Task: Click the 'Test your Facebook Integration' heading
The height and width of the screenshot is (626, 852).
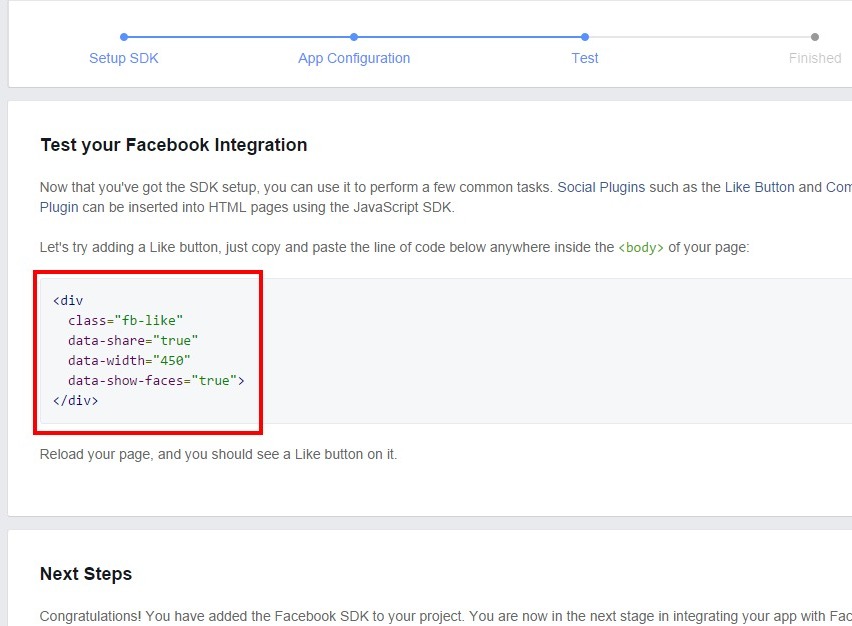Action: tap(174, 145)
